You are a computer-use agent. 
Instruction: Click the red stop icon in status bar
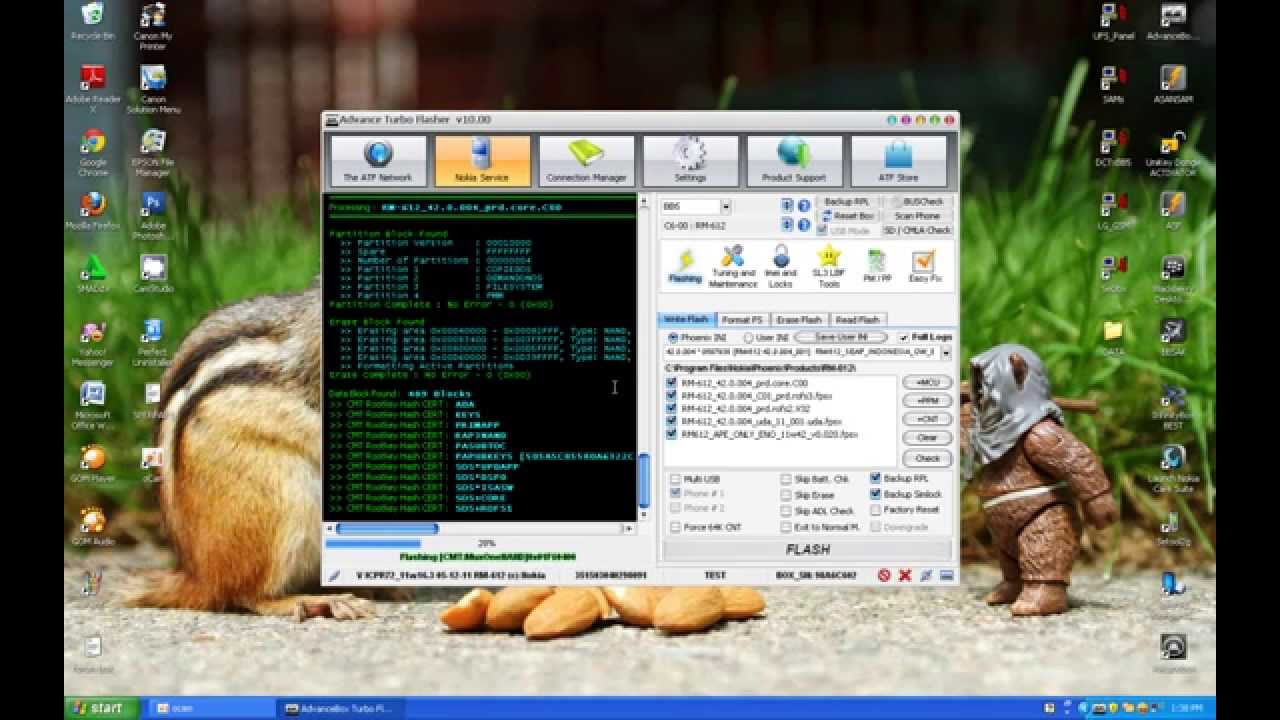pos(884,575)
